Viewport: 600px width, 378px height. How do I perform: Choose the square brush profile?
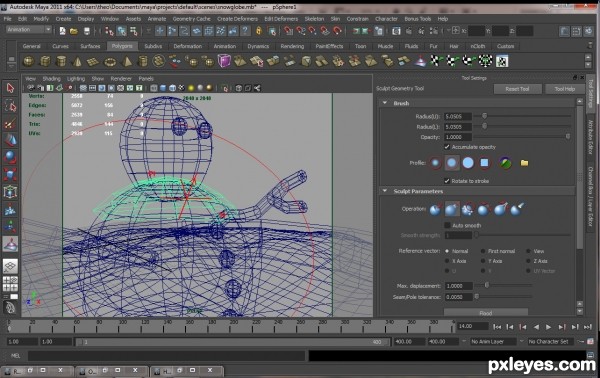[x=484, y=163]
